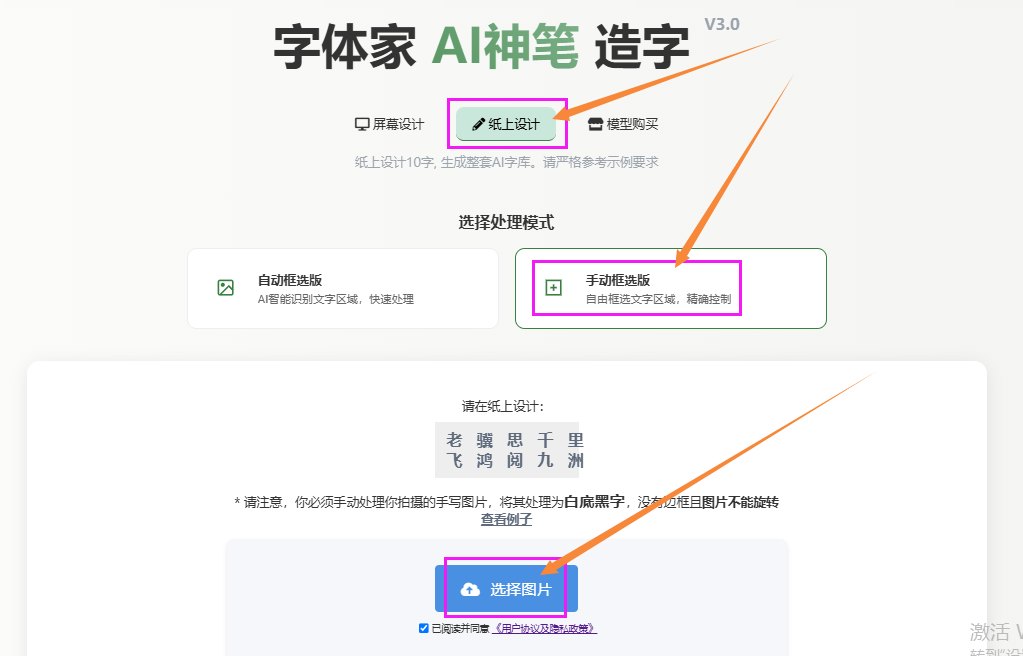Choose the 自动框选版 processing mode card

click(x=343, y=289)
